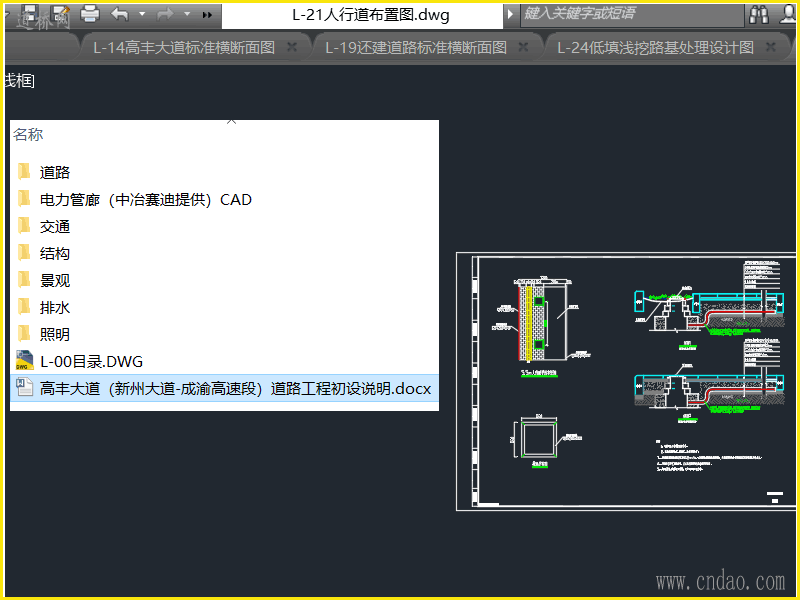
Task: Click the docx document icon
Action: 24,387
